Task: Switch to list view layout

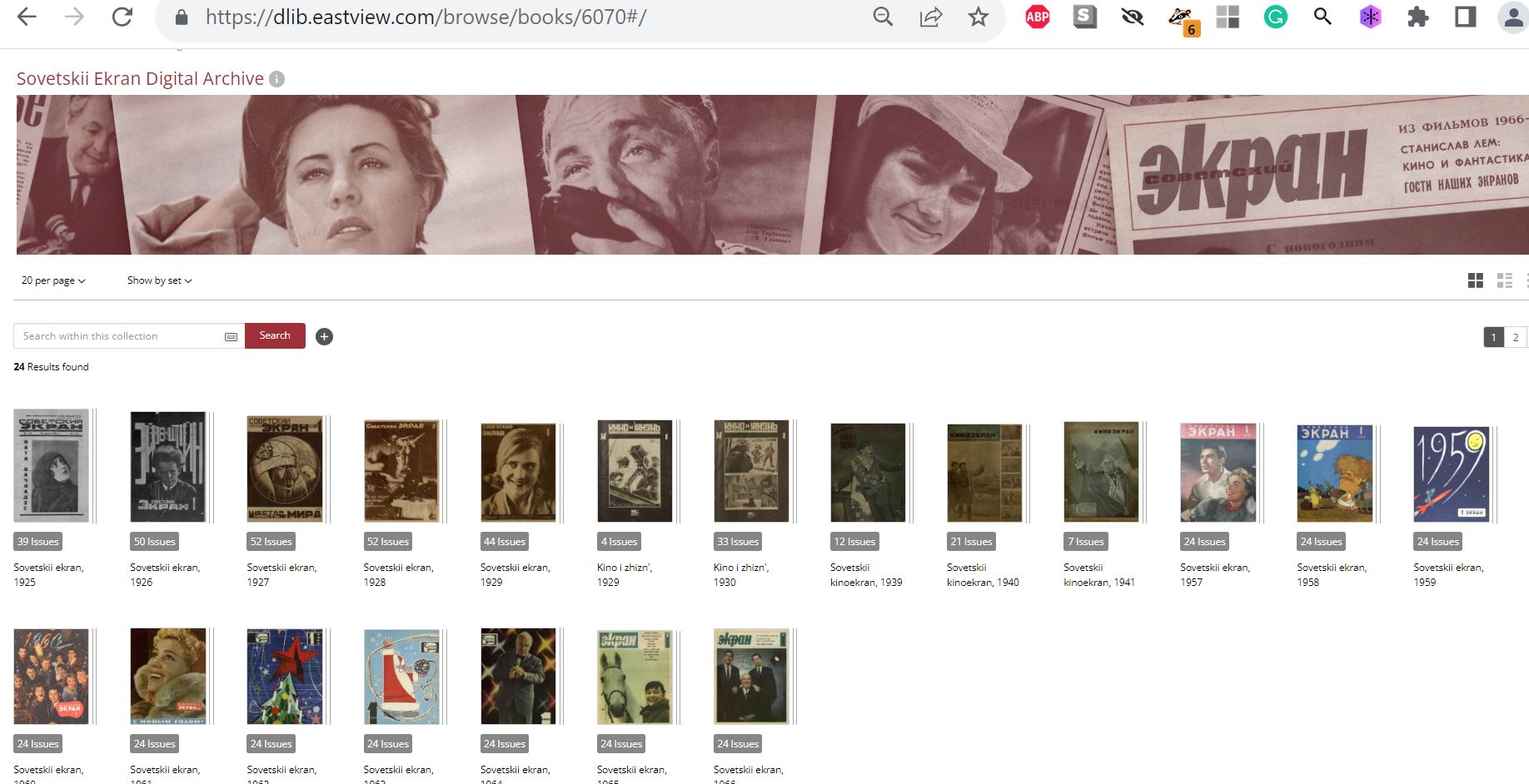Action: pyautogui.click(x=1505, y=280)
